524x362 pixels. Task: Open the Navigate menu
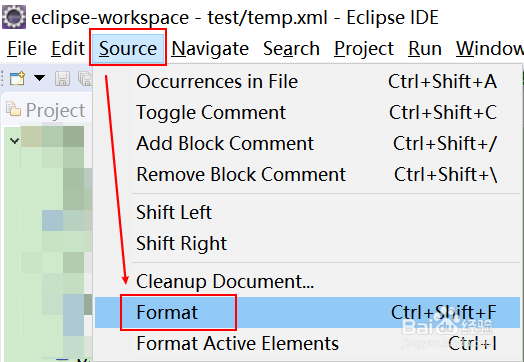(x=210, y=48)
